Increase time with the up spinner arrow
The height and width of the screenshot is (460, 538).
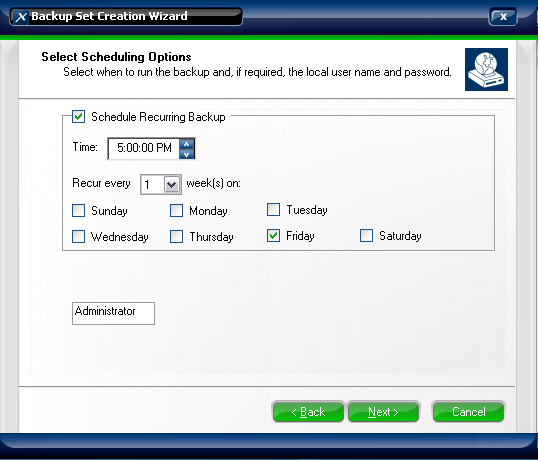(x=186, y=144)
